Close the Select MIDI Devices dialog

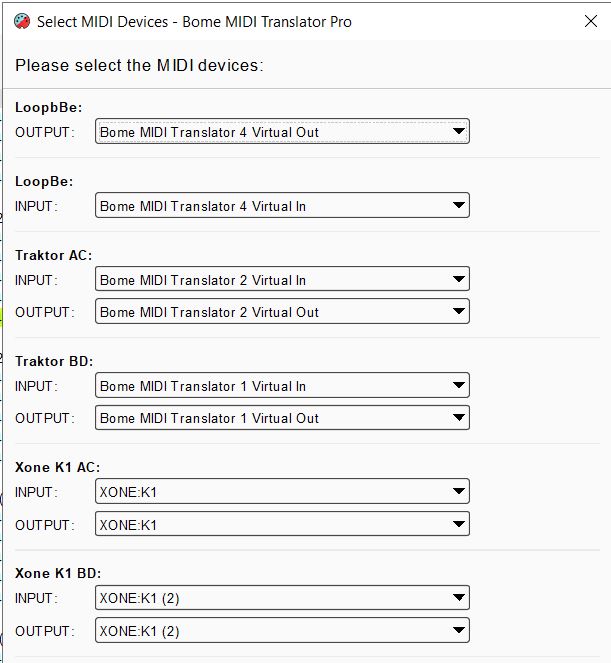tap(590, 21)
